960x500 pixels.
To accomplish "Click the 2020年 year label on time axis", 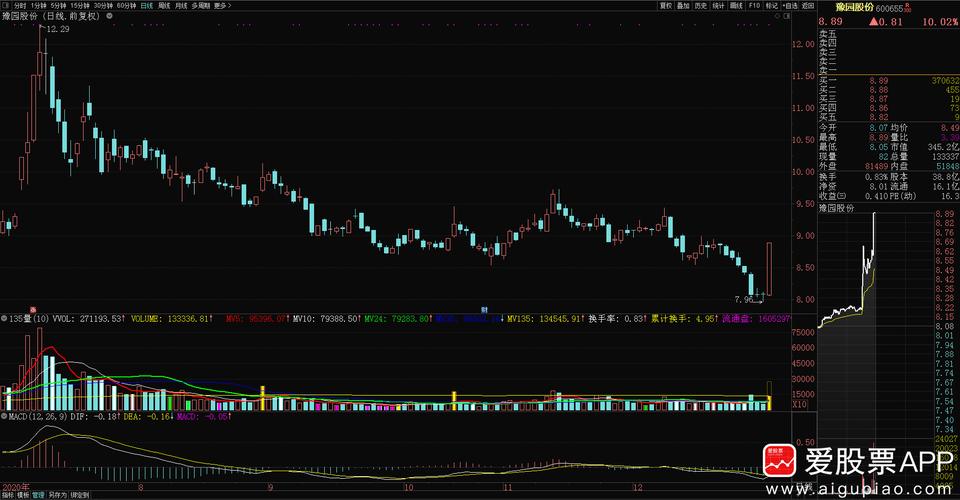I will pyautogui.click(x=16, y=488).
